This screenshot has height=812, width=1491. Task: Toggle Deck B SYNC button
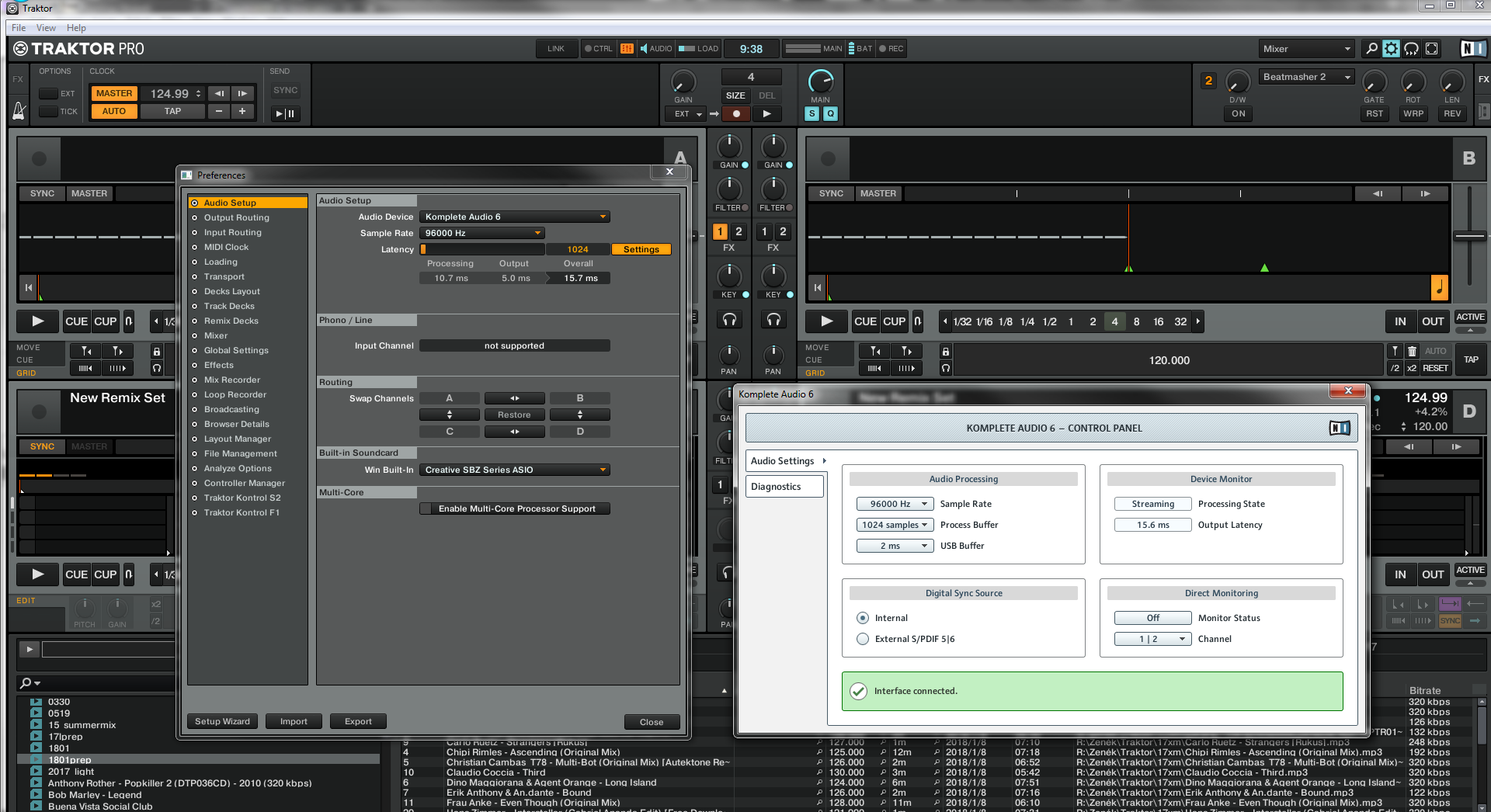[x=831, y=194]
